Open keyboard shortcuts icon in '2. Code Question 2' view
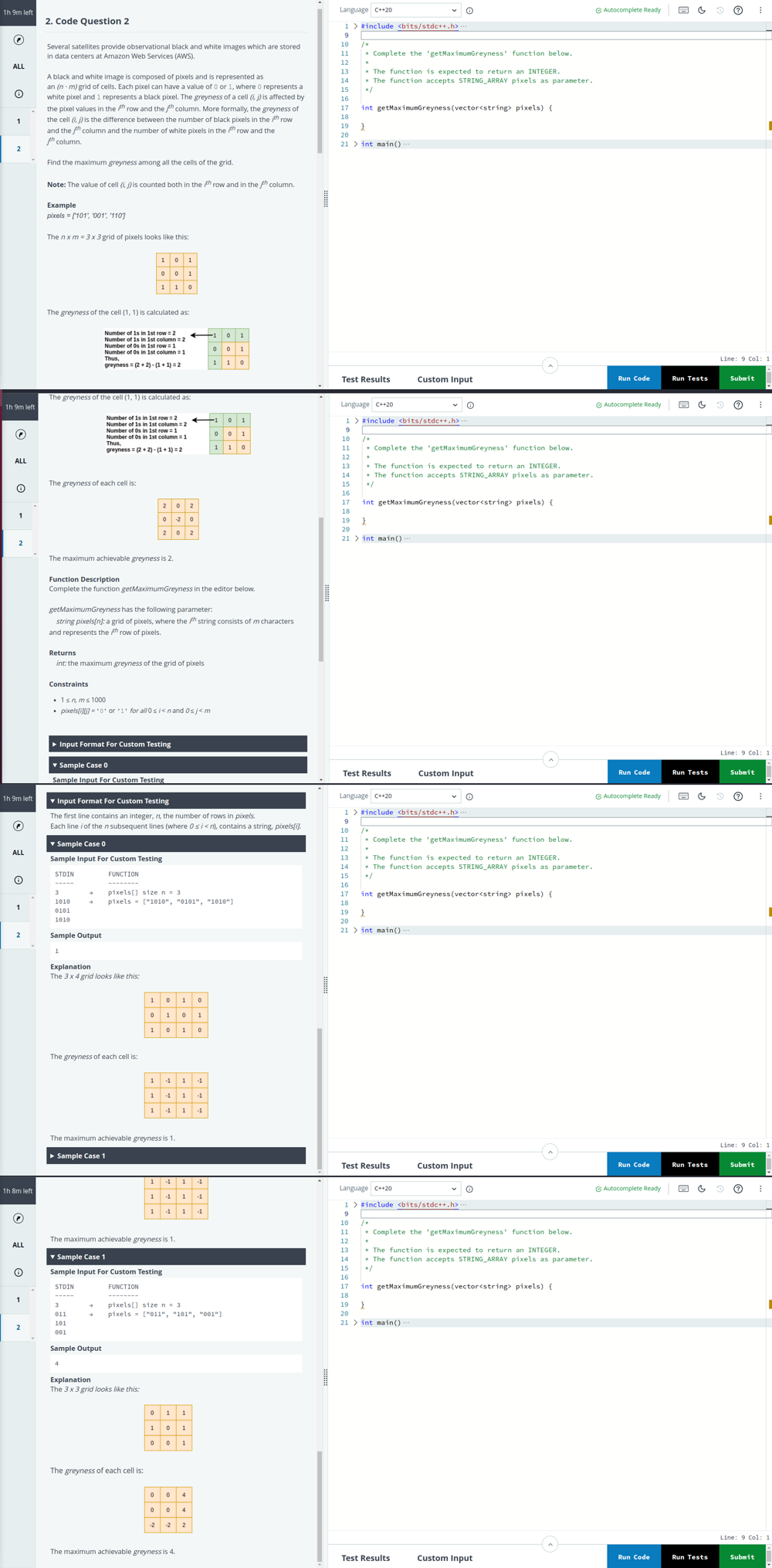Screen dimensions: 772x1568 [x=683, y=10]
